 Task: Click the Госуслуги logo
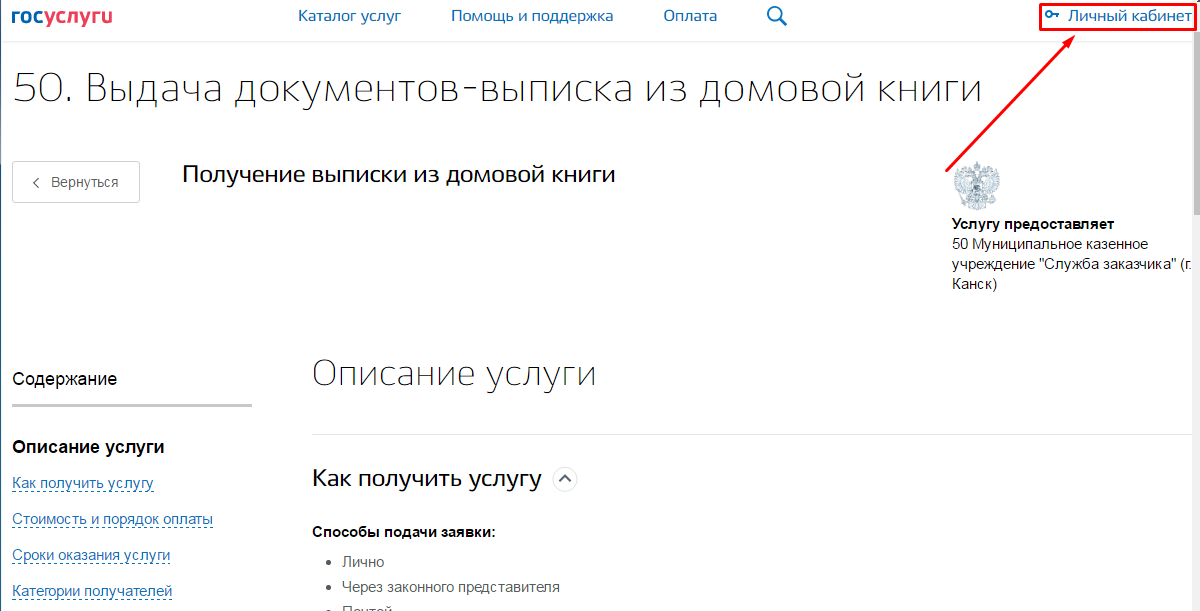pyautogui.click(x=62, y=16)
